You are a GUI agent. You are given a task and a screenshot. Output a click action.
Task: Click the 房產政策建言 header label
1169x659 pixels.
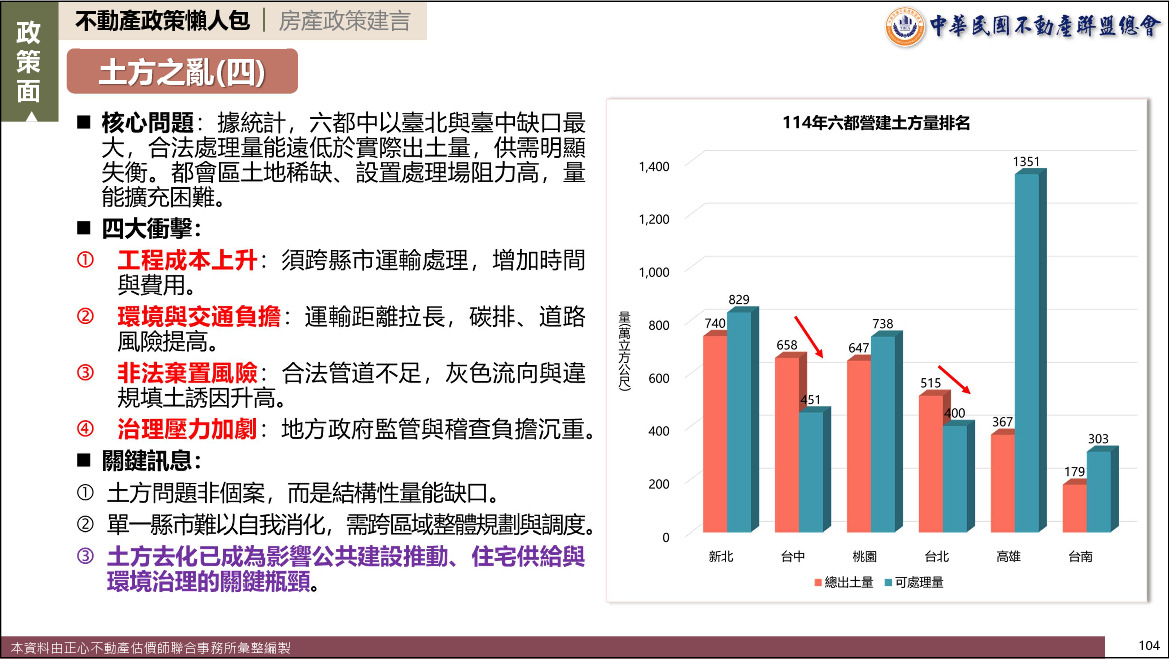[344, 21]
